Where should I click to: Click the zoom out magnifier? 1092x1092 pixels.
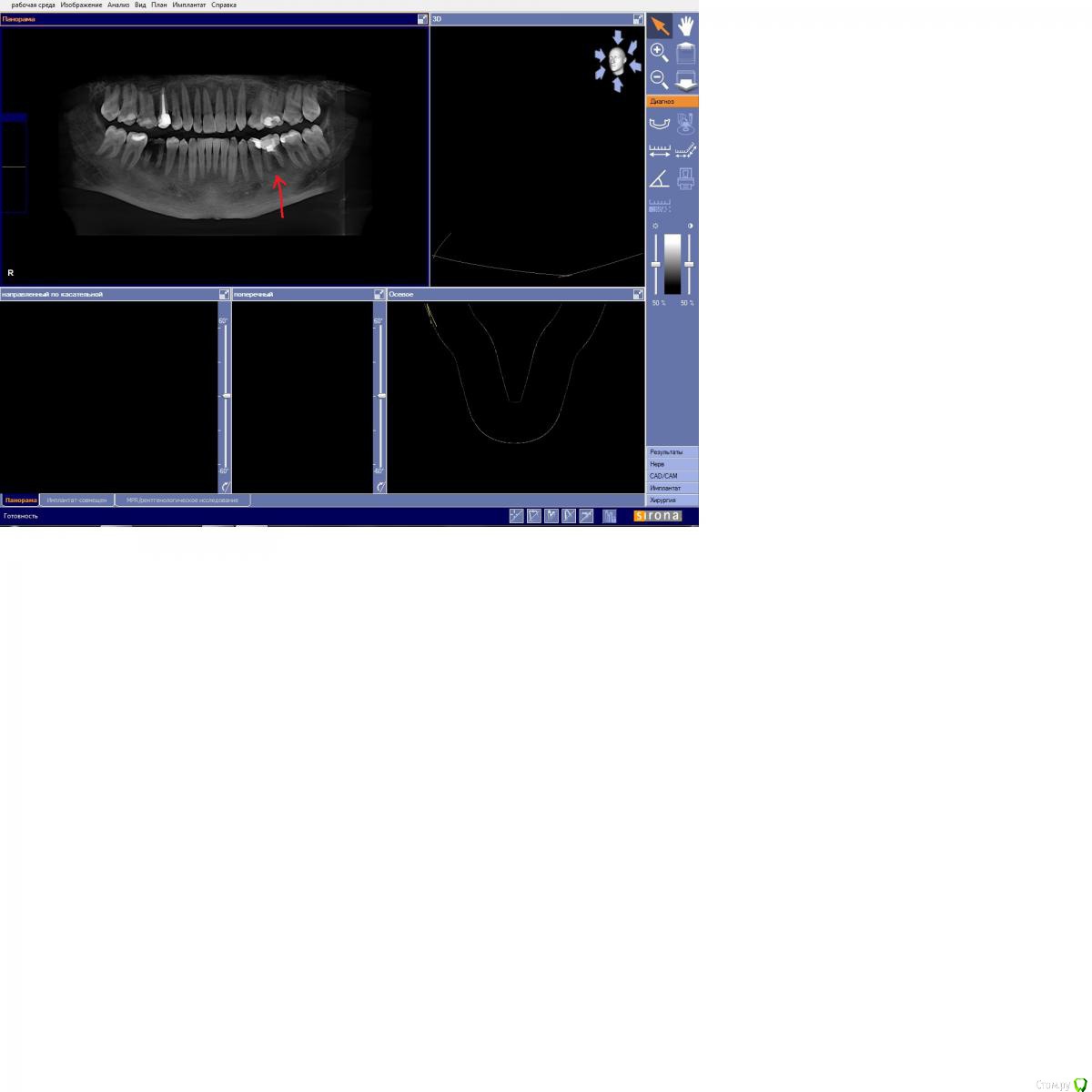pos(660,80)
